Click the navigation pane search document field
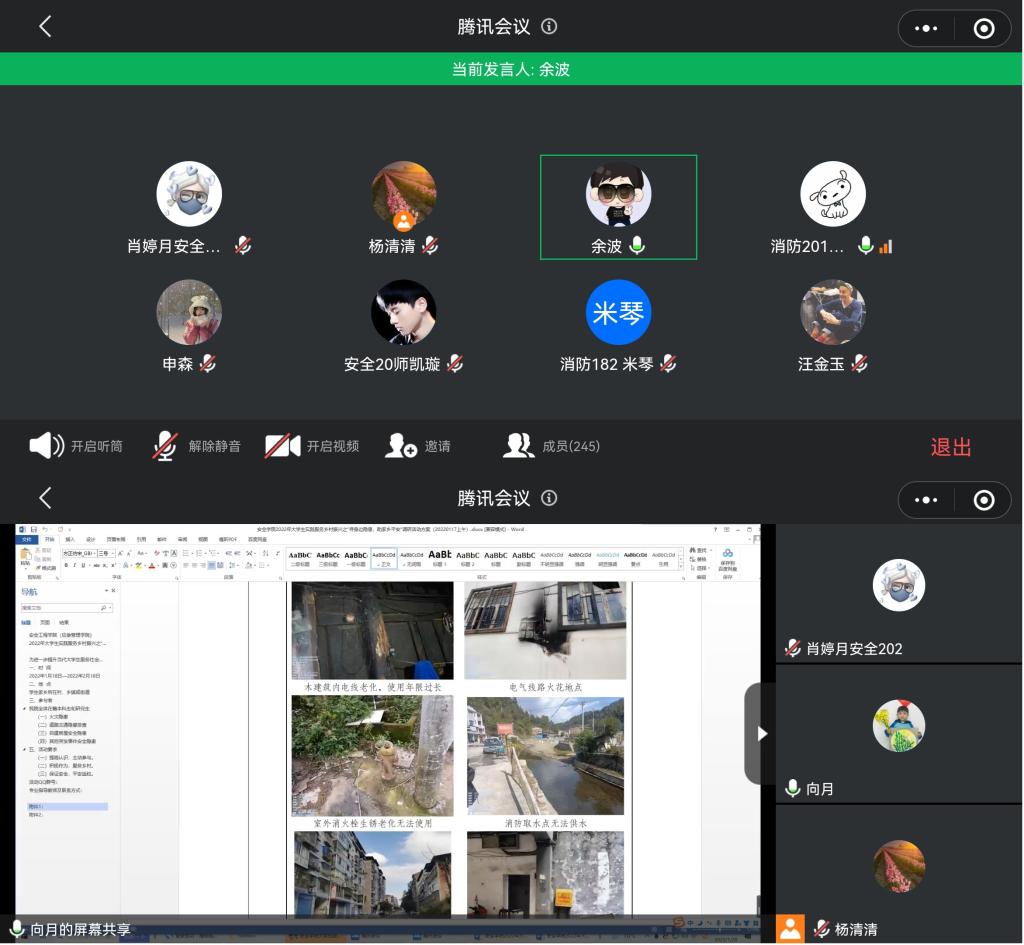1024x945 pixels. pos(60,607)
